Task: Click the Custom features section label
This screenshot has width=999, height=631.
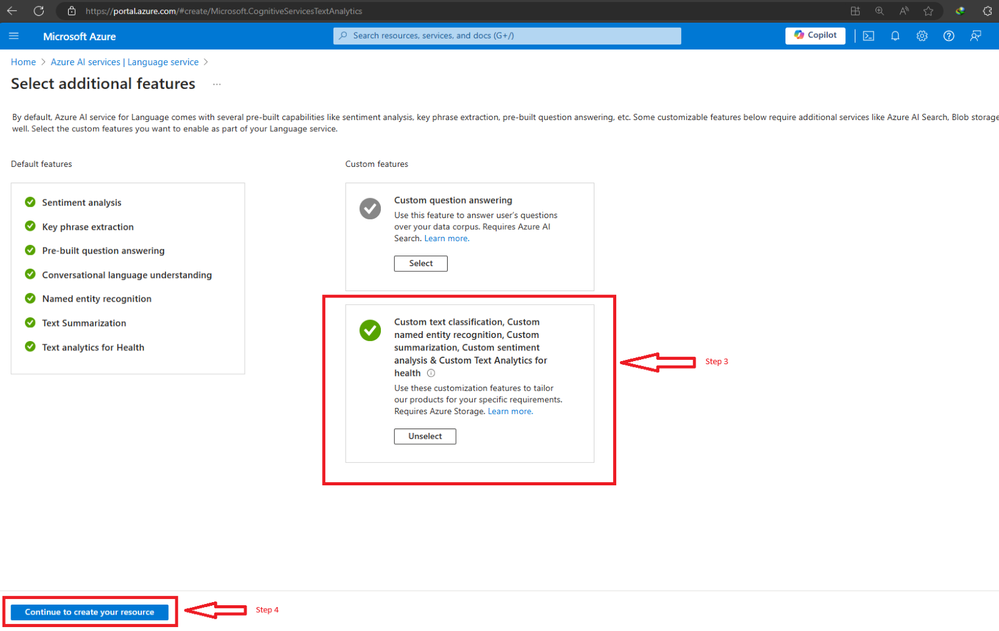Action: pyautogui.click(x=377, y=164)
